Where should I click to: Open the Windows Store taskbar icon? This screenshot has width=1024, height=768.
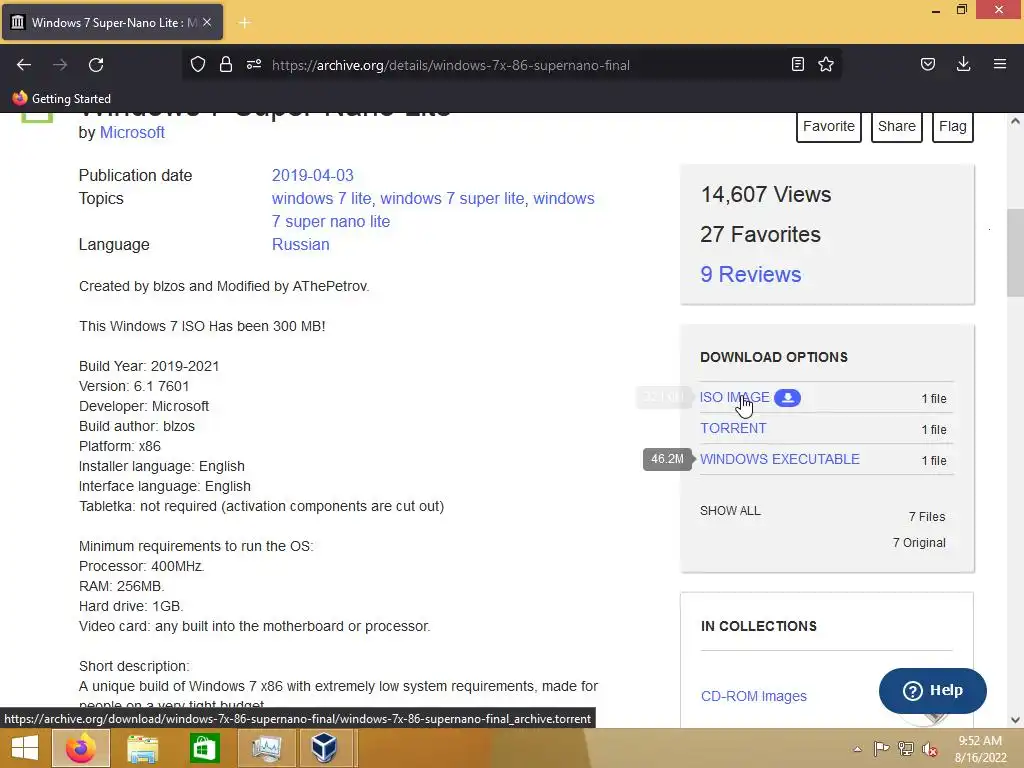(204, 748)
